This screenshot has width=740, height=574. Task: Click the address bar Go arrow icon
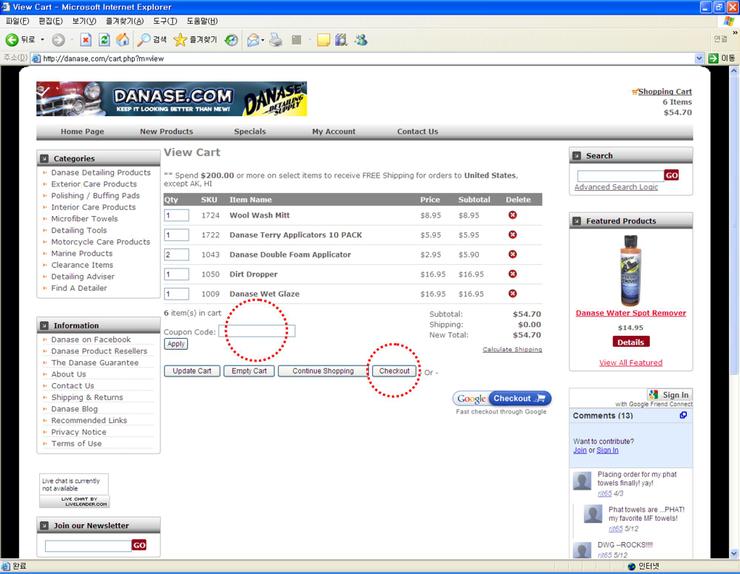713,59
